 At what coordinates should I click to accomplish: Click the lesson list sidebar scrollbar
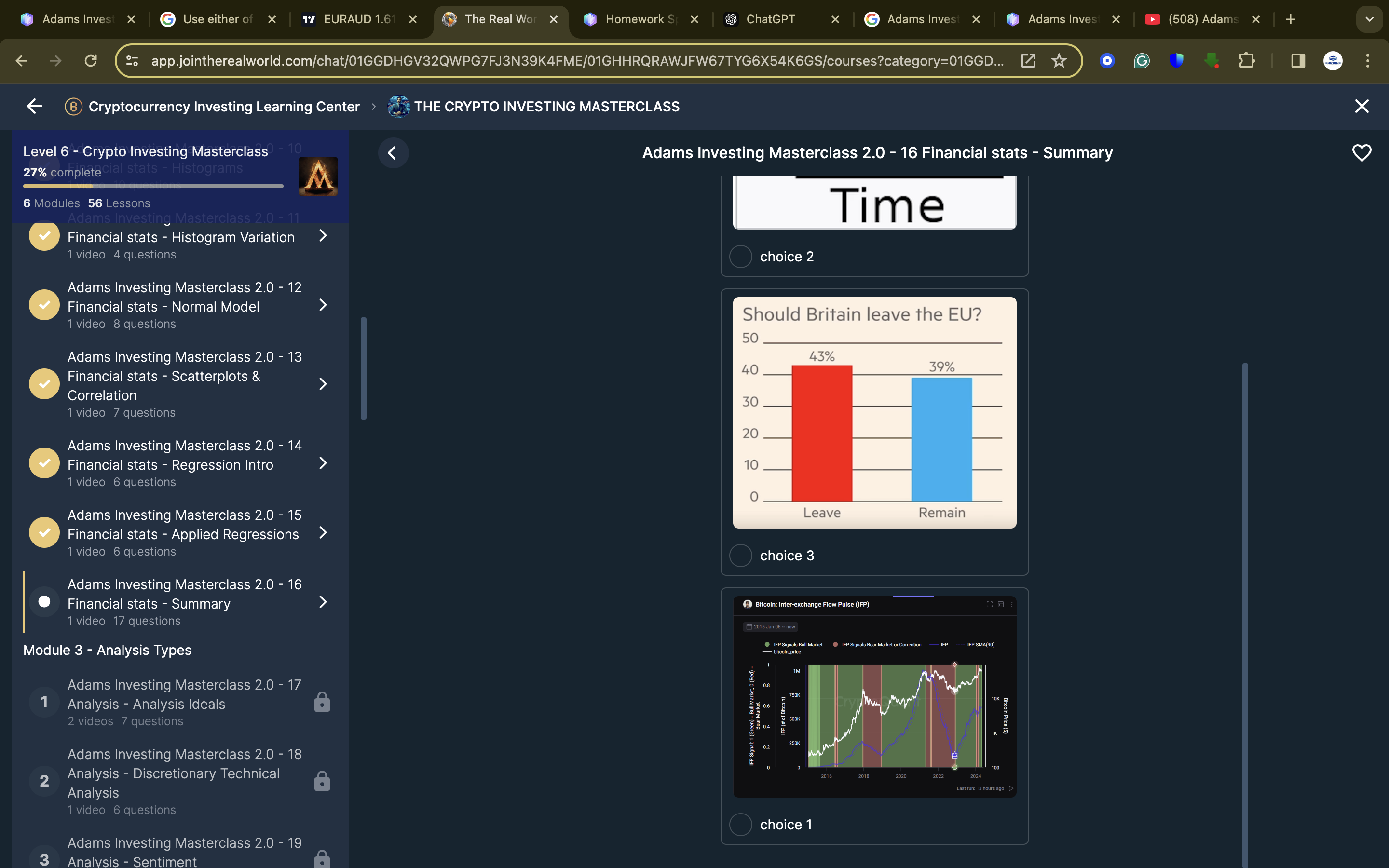(x=363, y=368)
